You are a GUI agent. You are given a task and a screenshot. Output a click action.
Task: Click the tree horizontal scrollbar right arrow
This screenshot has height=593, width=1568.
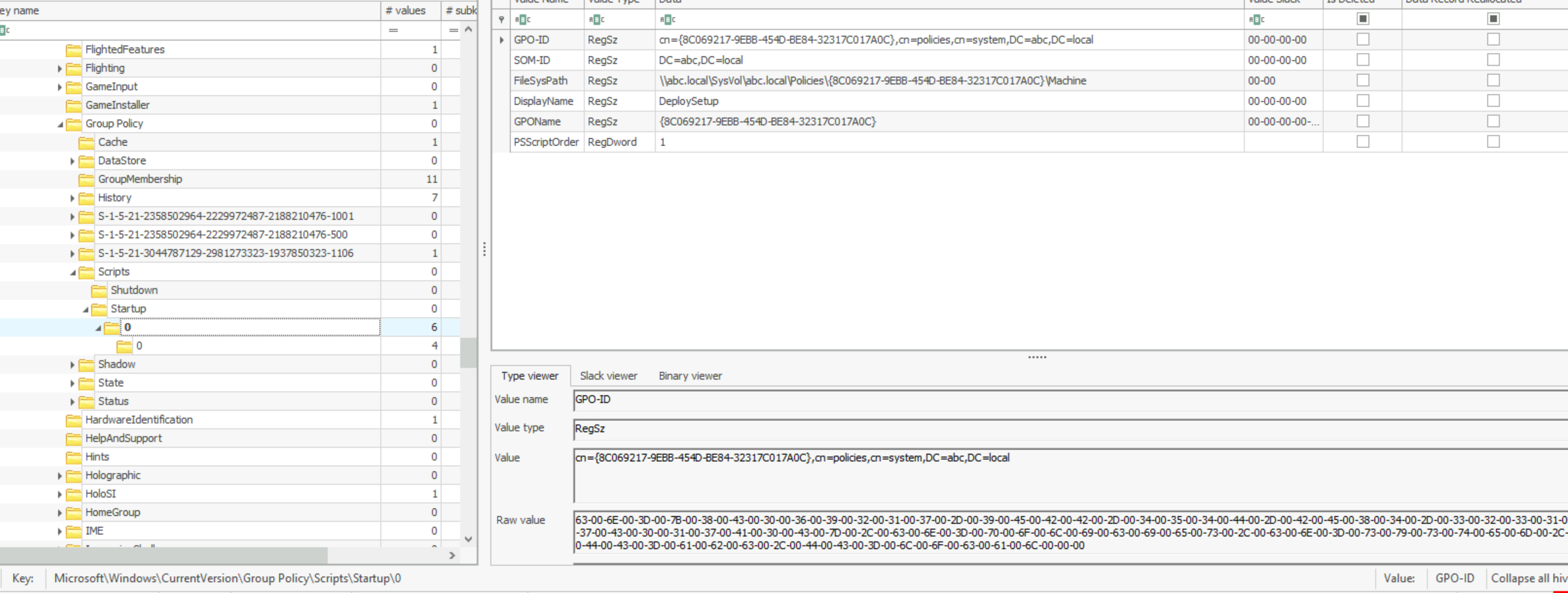point(452,556)
